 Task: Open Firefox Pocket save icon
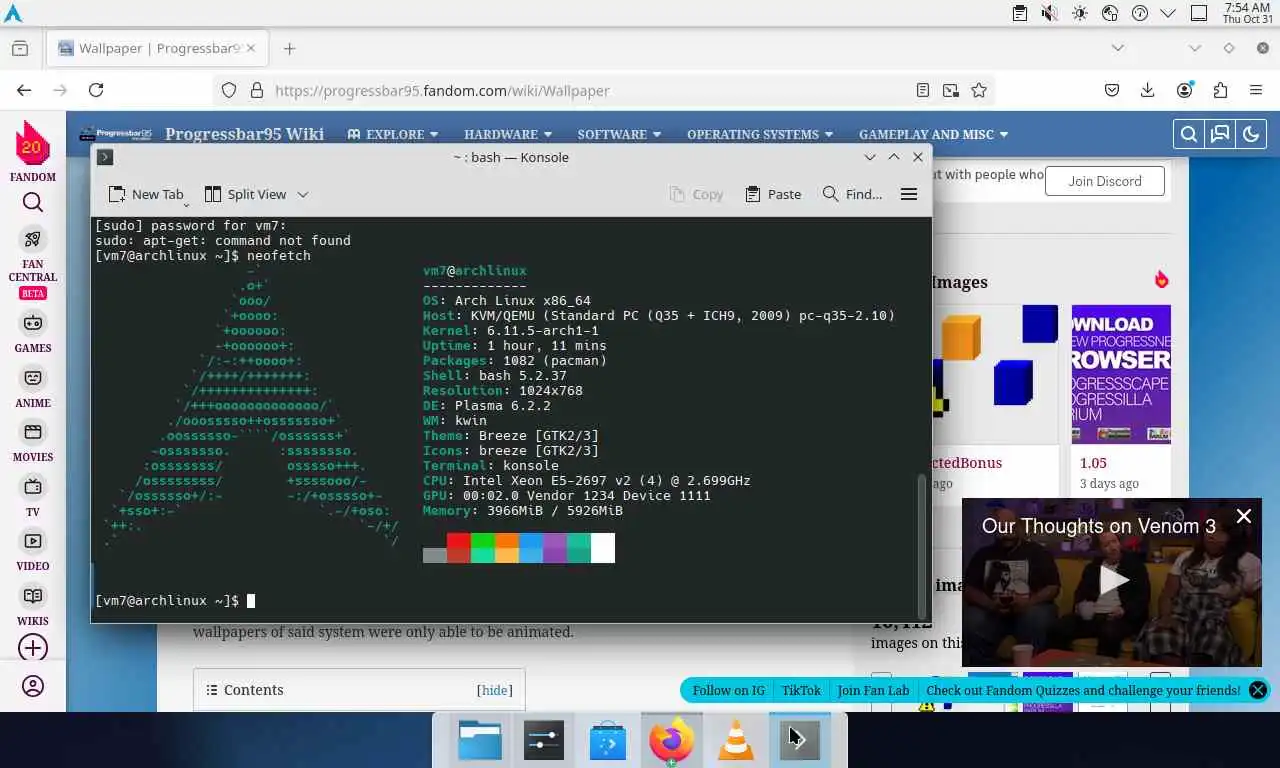pyautogui.click(x=1112, y=90)
